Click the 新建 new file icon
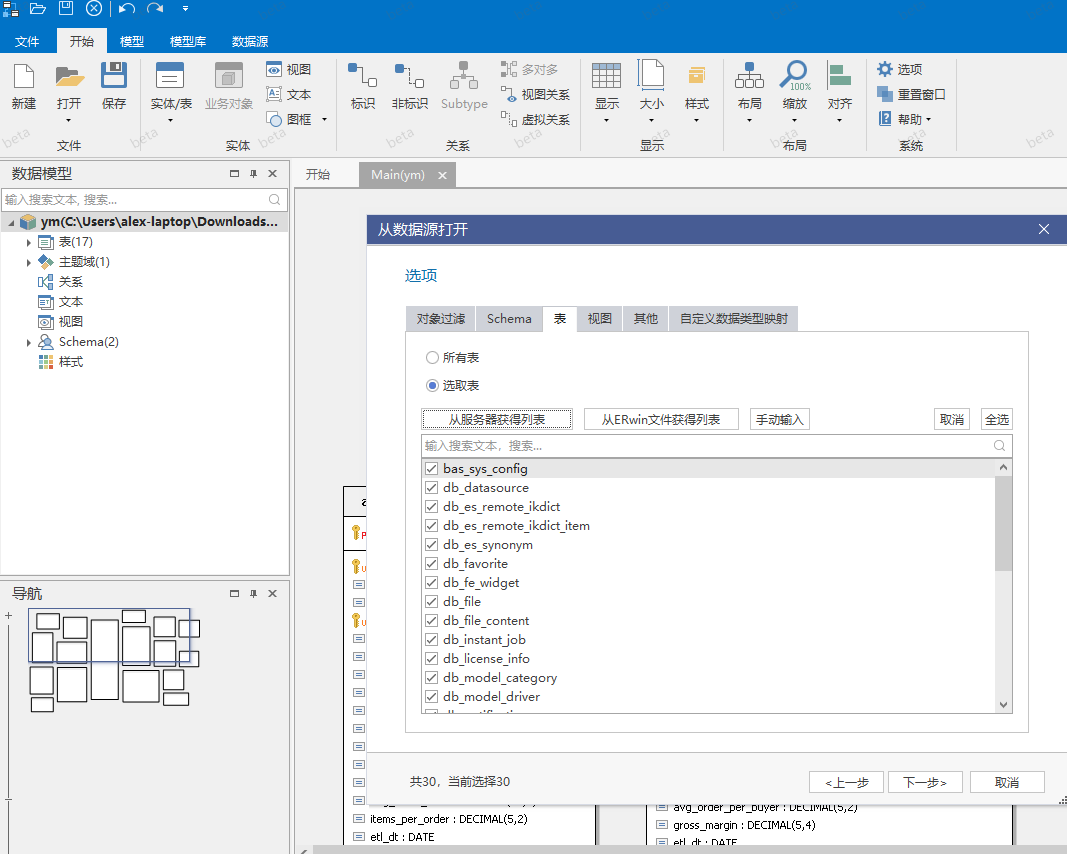The width and height of the screenshot is (1067, 854). [24, 76]
